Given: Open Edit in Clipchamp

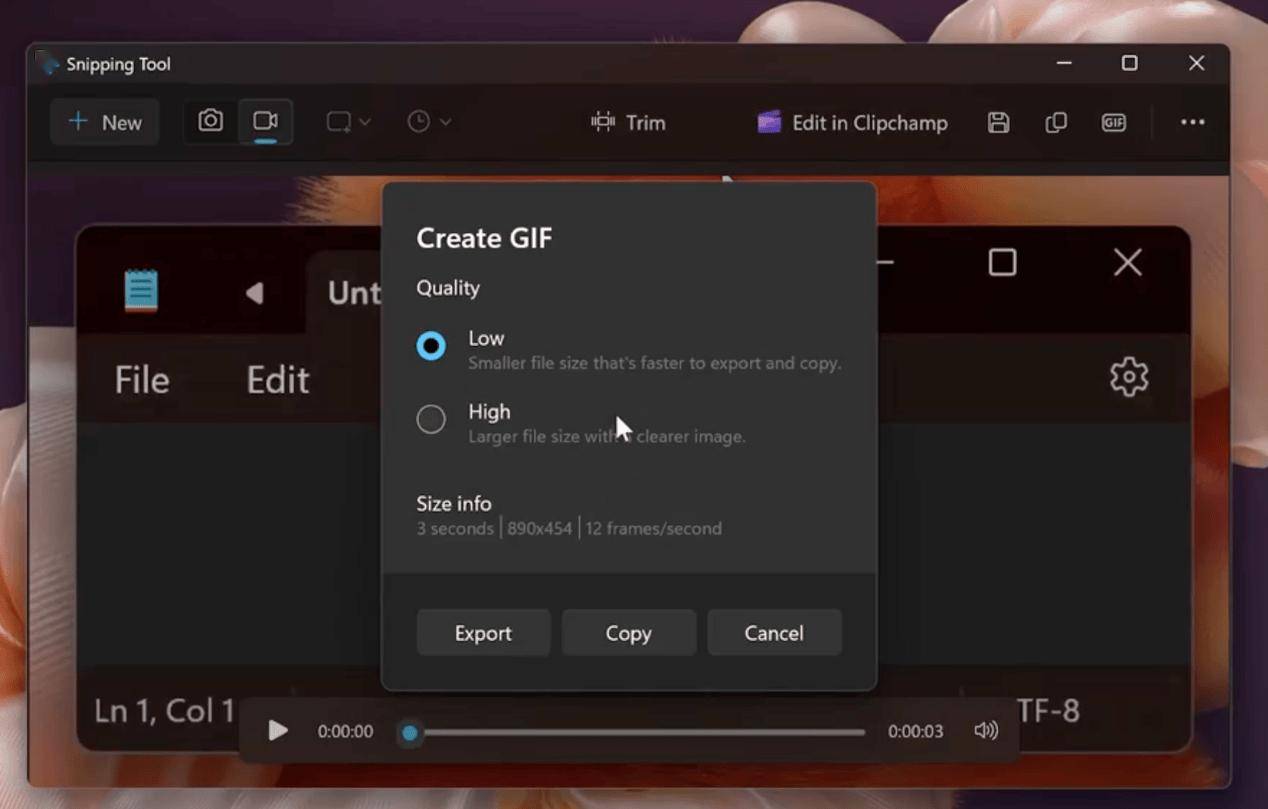Looking at the screenshot, I should [x=852, y=122].
